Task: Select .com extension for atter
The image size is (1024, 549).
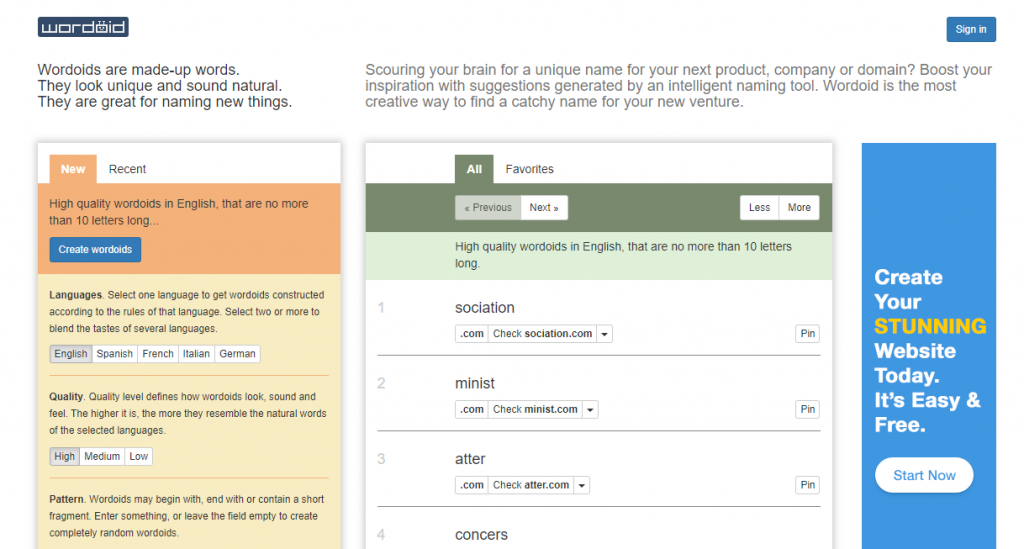Action: pyautogui.click(x=472, y=485)
